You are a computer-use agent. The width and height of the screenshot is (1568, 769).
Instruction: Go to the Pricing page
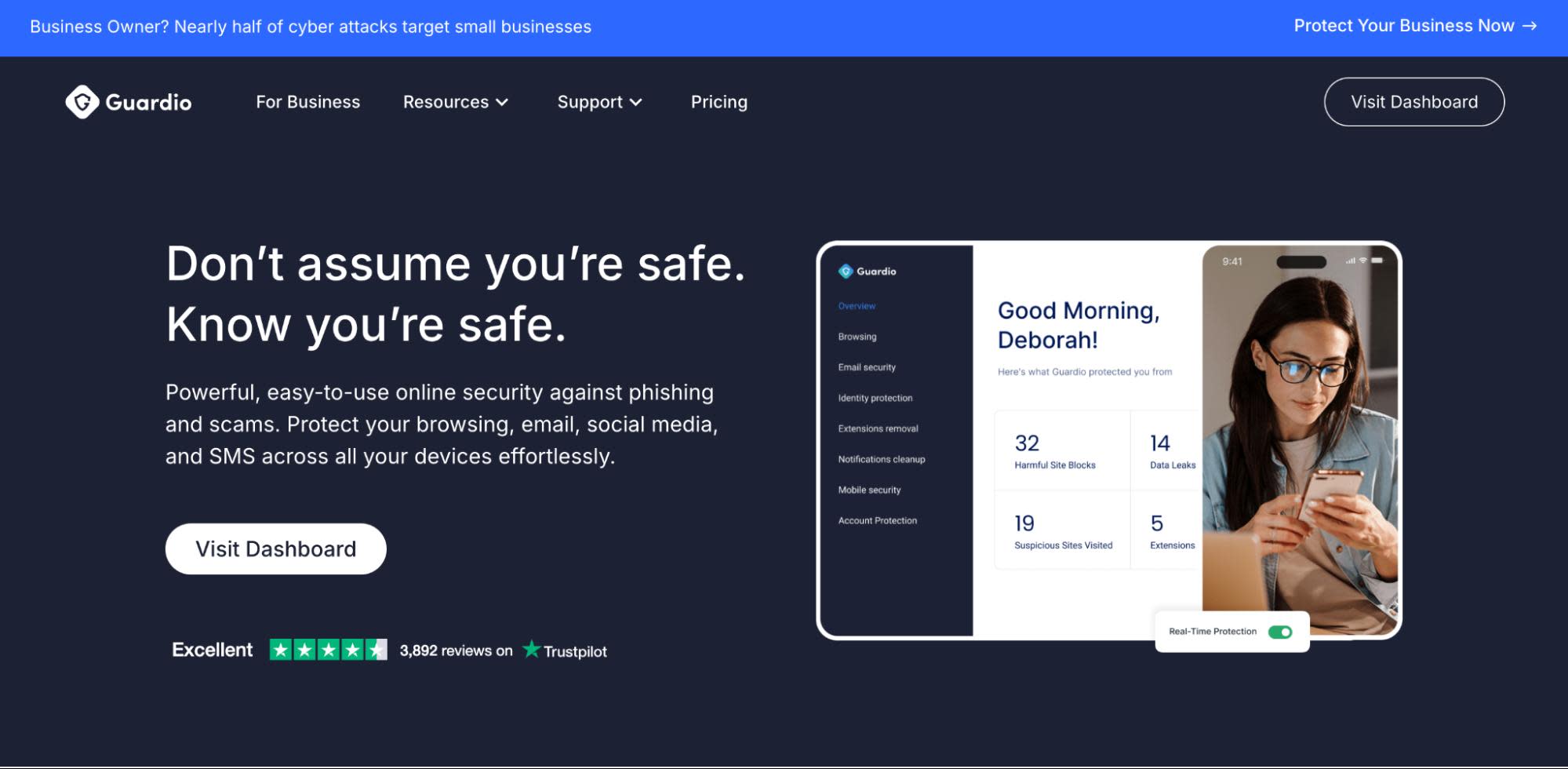(x=719, y=102)
